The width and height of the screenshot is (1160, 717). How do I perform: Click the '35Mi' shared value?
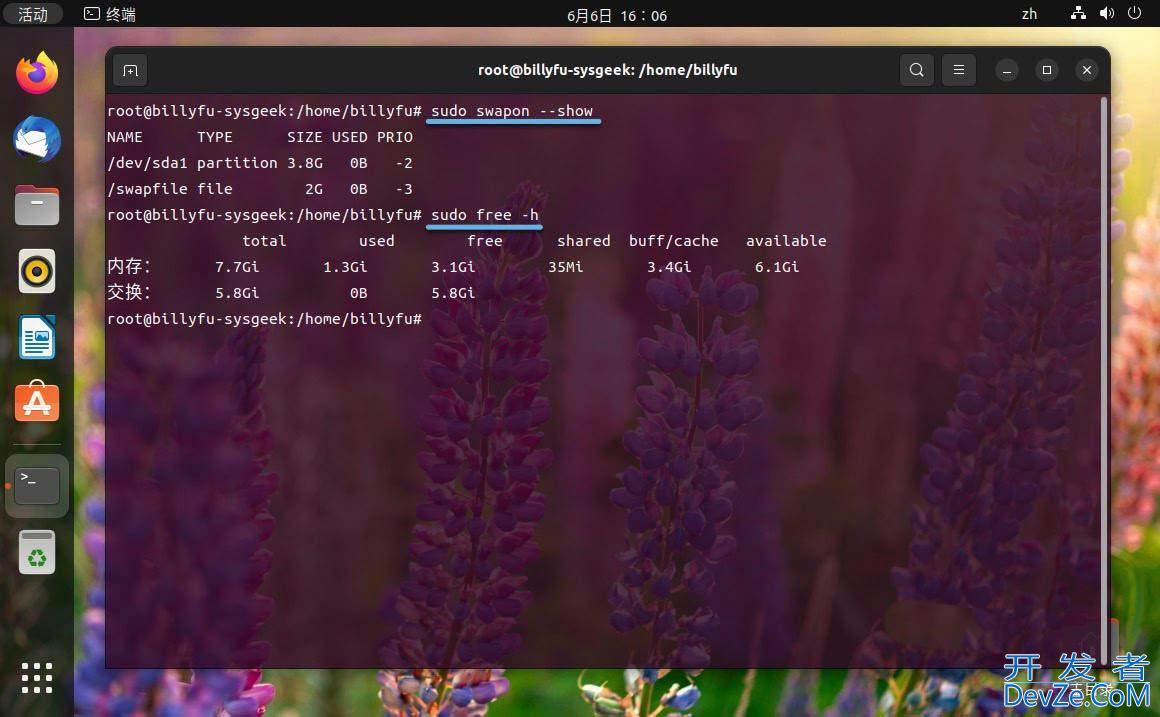coord(565,267)
